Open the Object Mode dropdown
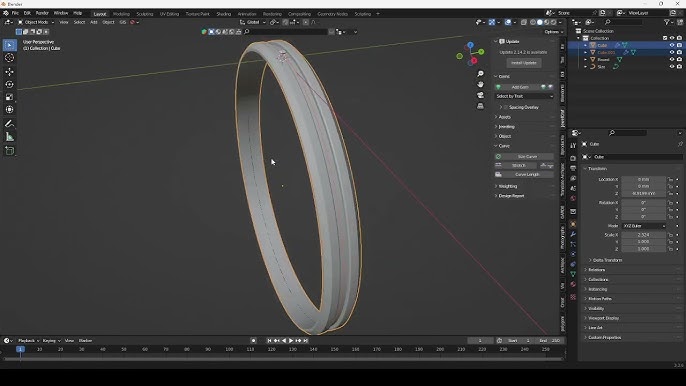Screen dimensions: 686x386 tap(36, 22)
